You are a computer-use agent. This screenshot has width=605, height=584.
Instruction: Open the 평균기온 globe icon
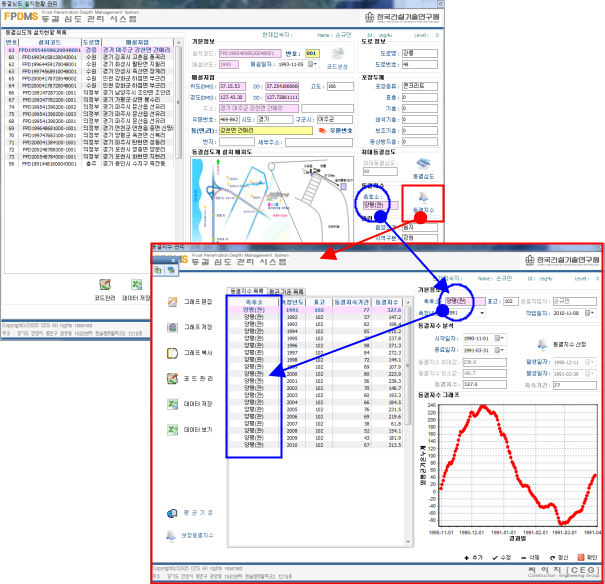point(172,513)
